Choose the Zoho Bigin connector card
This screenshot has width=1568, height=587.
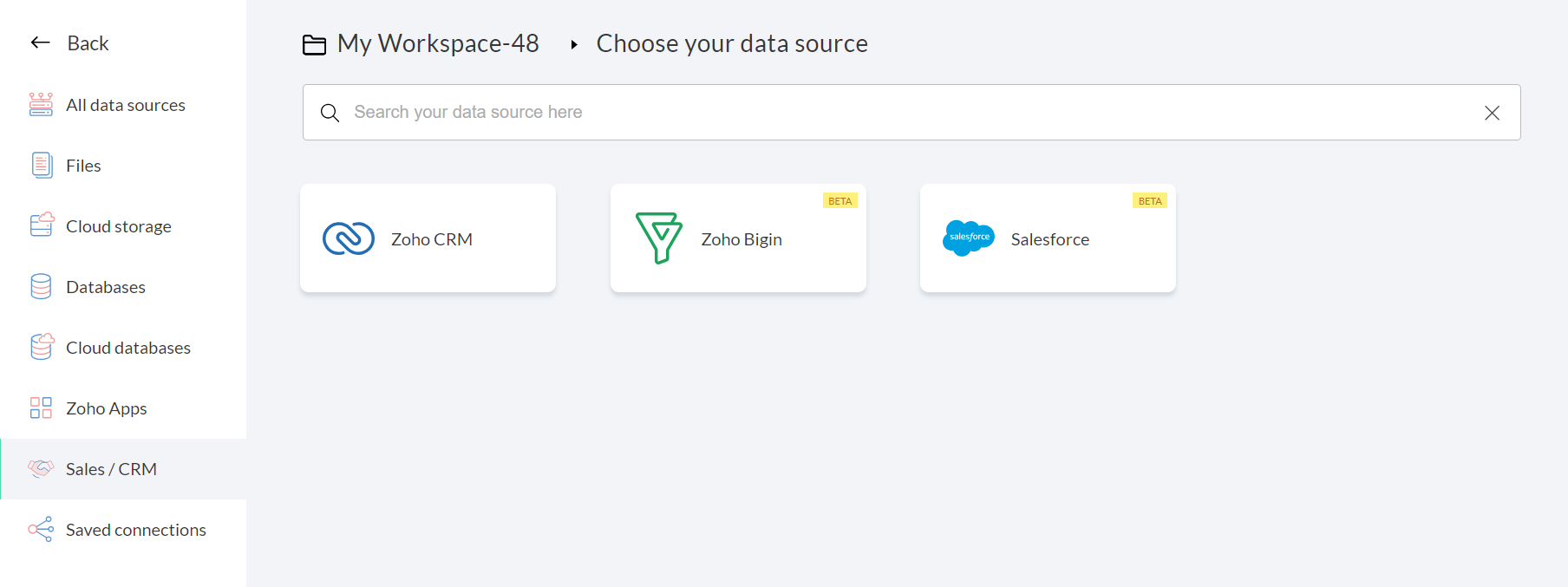coord(738,238)
